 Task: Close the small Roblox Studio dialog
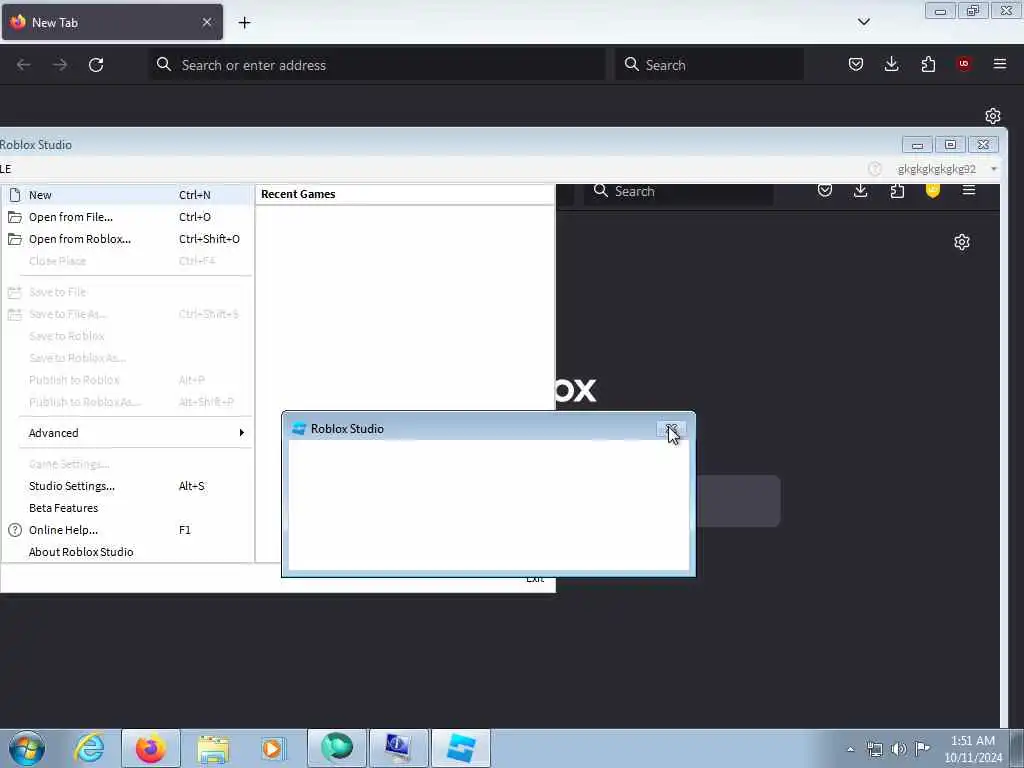pos(671,429)
